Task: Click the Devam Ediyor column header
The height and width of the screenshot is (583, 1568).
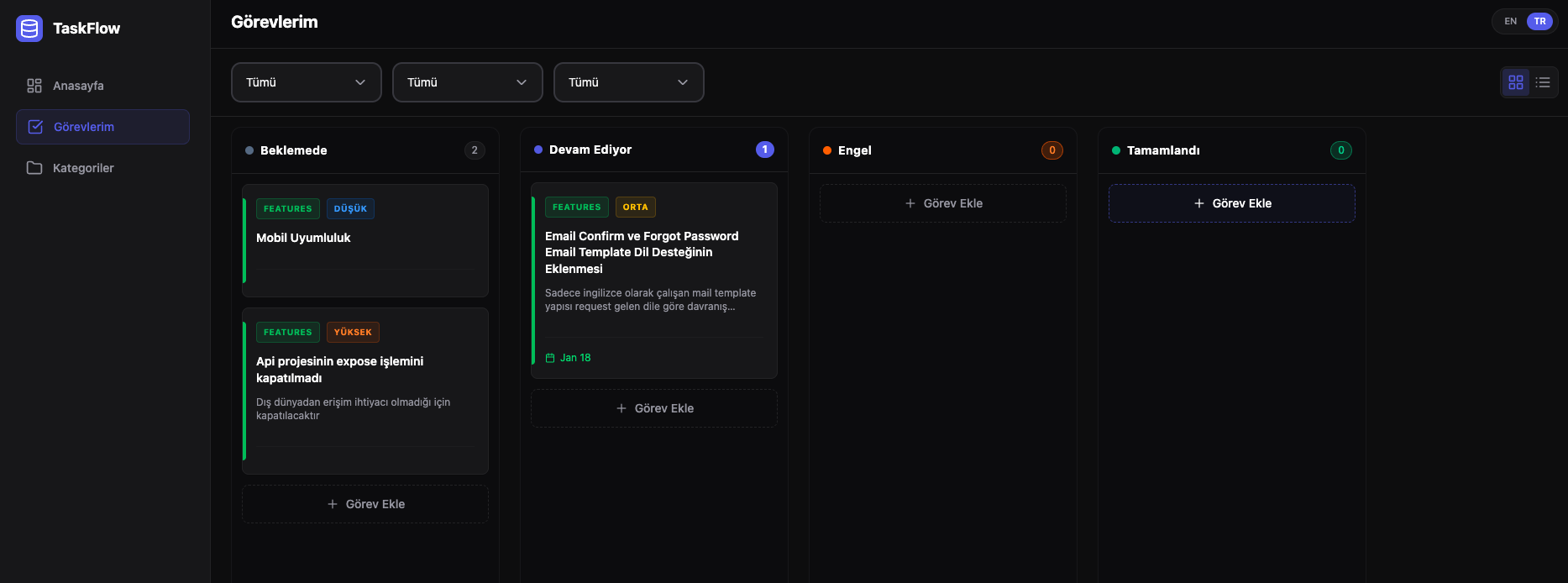Action: coord(654,150)
